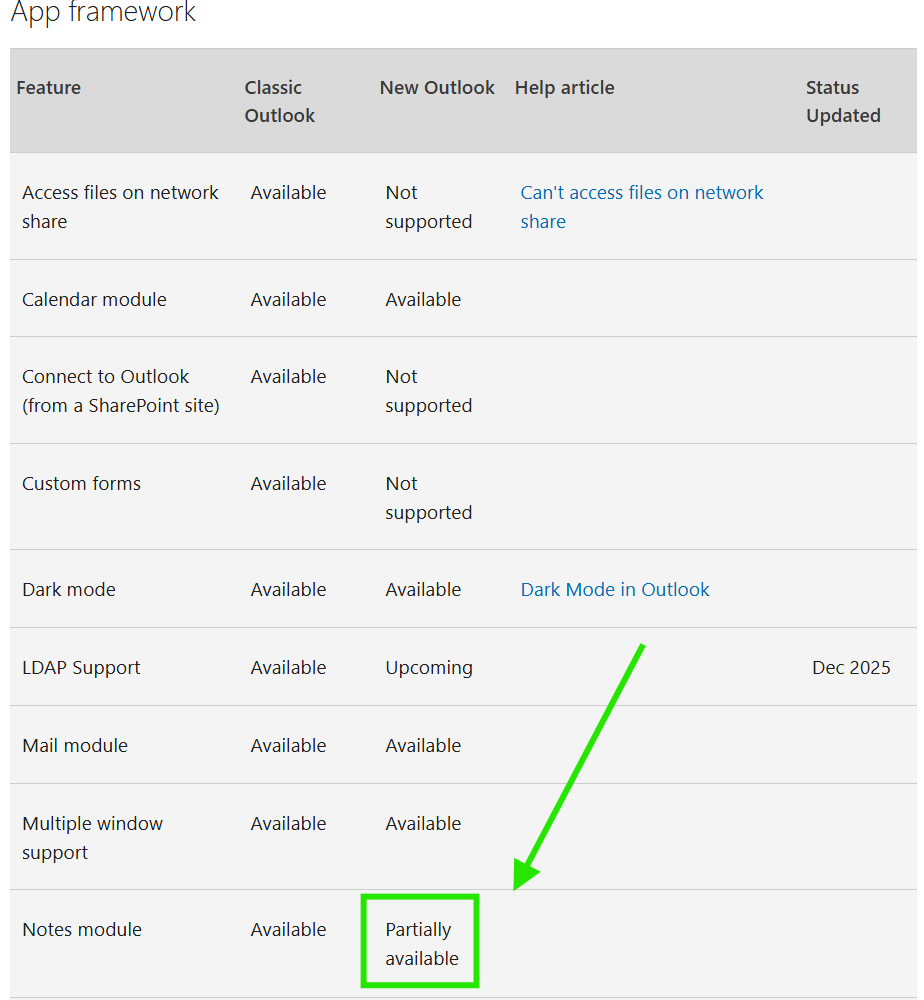
Task: Click New Outlook "Available" for Dark mode
Action: (x=423, y=589)
